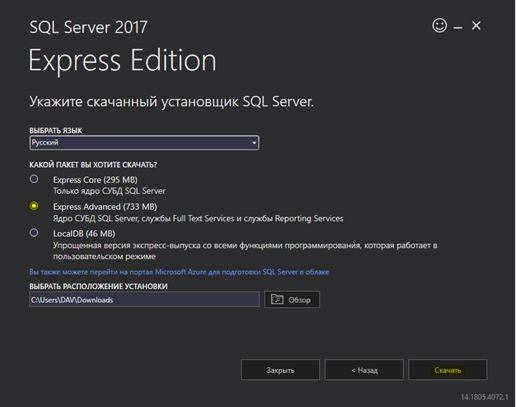The height and width of the screenshot is (407, 516).
Task: Click the LocalDB (46 MB) label
Action: 84,233
